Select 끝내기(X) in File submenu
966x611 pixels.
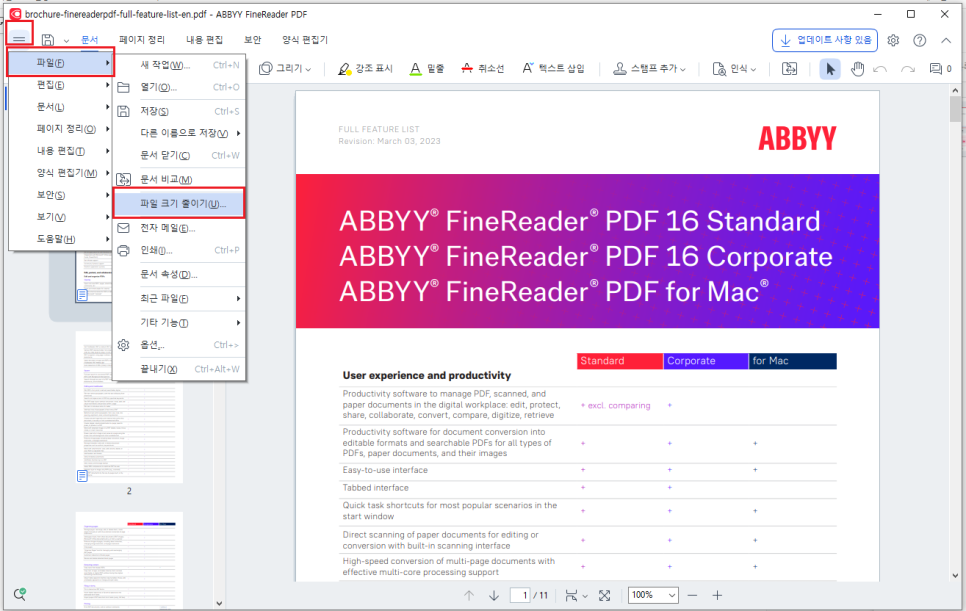pyautogui.click(x=179, y=369)
